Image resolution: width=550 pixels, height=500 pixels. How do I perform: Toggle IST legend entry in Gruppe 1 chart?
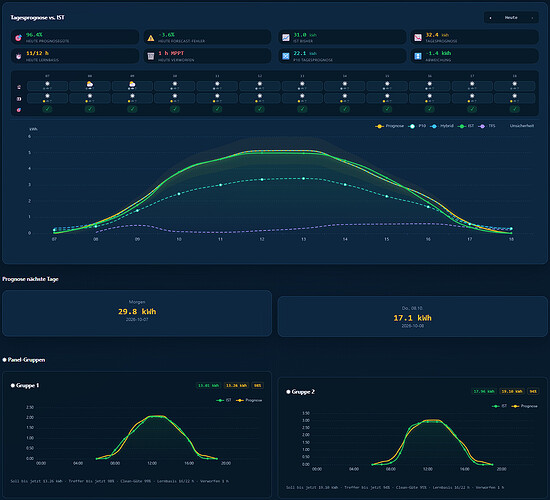point(224,400)
